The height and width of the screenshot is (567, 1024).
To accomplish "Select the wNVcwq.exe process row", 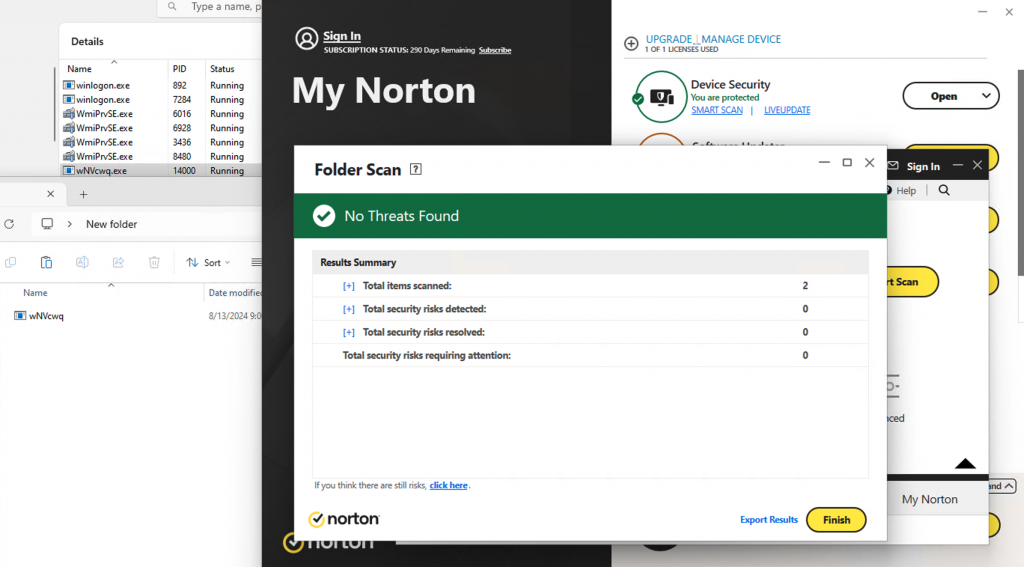I will [161, 170].
